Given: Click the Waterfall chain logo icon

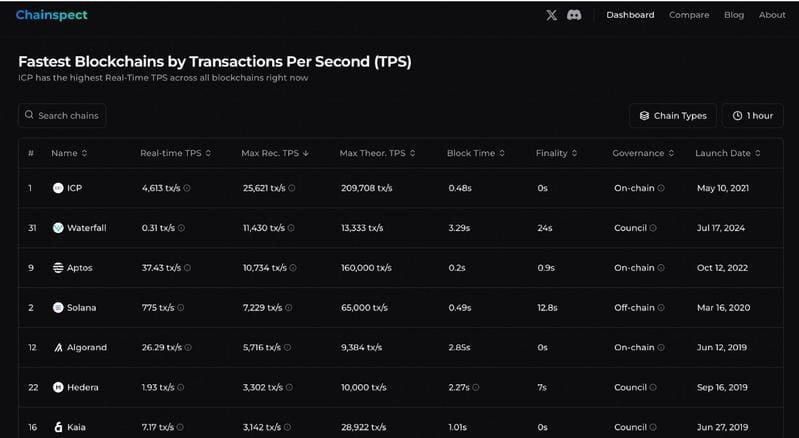Looking at the screenshot, I should 58,228.
